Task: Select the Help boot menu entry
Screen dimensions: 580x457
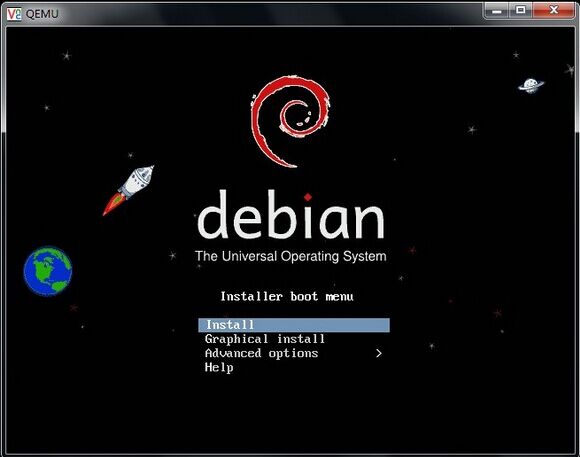Action: [x=219, y=367]
